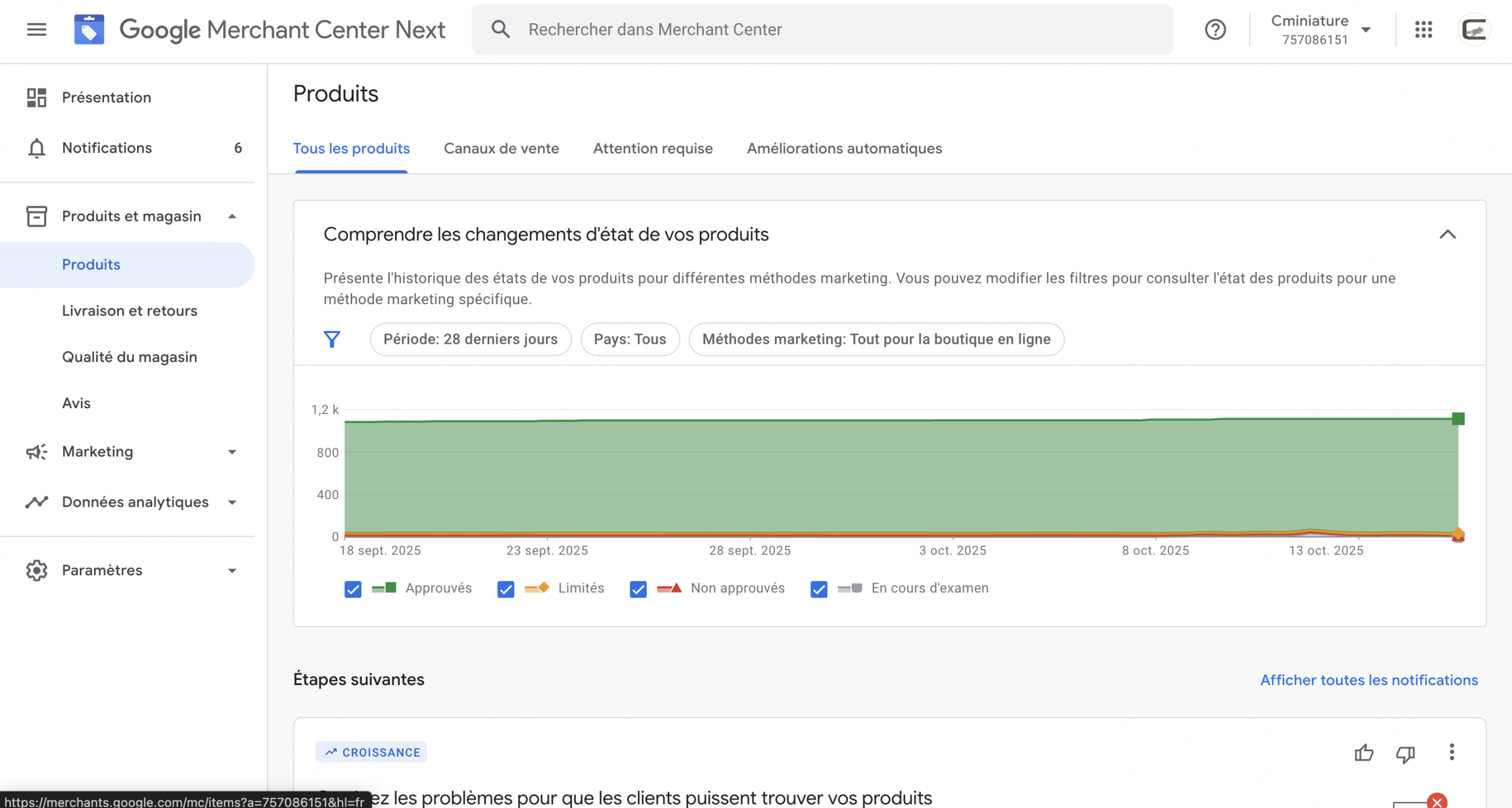Image resolution: width=1512 pixels, height=808 pixels.
Task: Click the green Approuvés chart end marker
Action: 1458,419
